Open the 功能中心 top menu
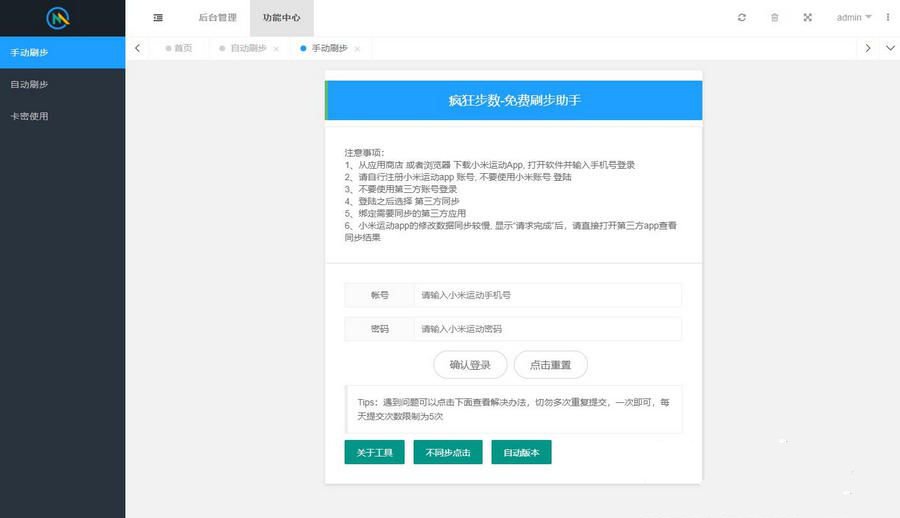 click(282, 18)
